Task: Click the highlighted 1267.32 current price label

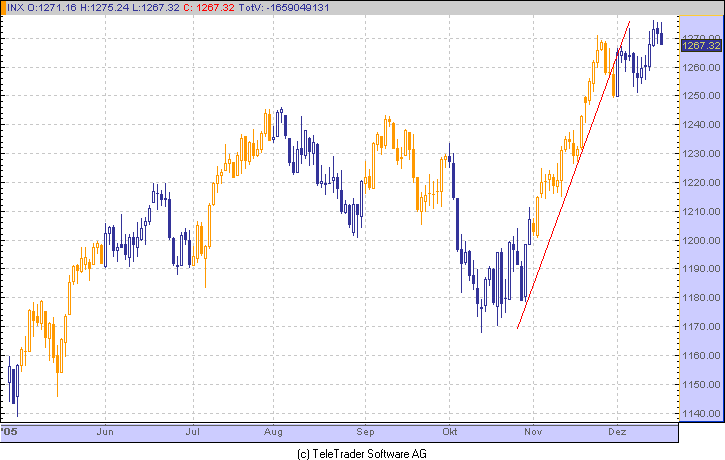Action: pos(701,45)
